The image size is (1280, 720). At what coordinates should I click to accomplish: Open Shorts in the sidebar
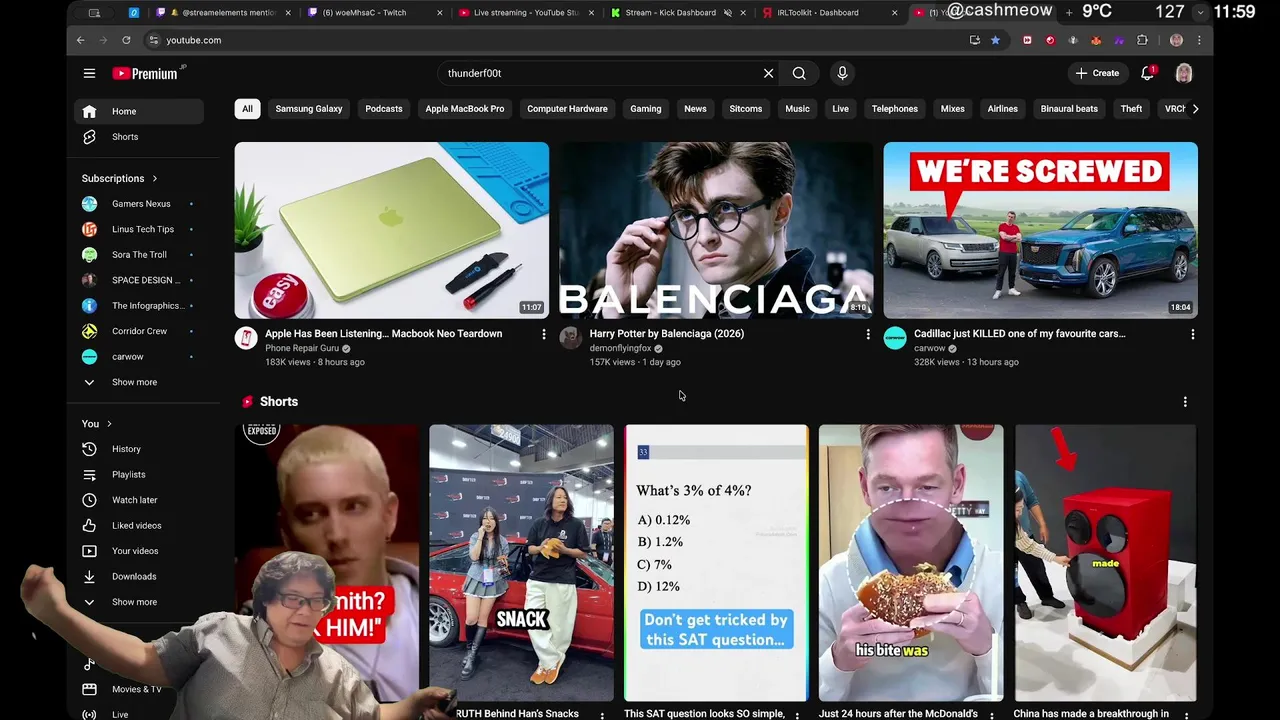pyautogui.click(x=139, y=137)
